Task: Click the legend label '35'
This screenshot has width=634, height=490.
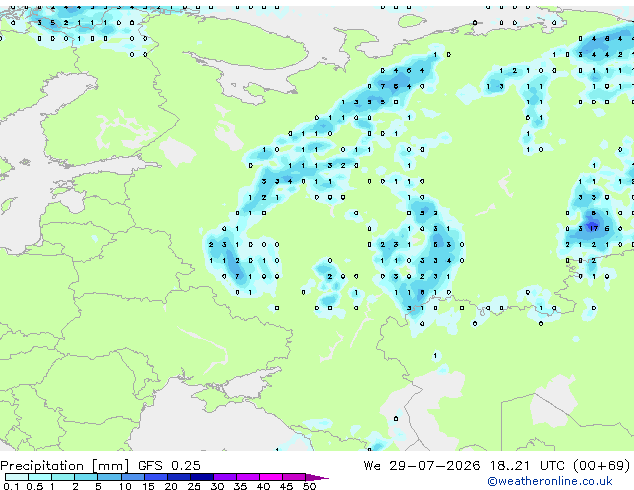Action: coord(240,486)
